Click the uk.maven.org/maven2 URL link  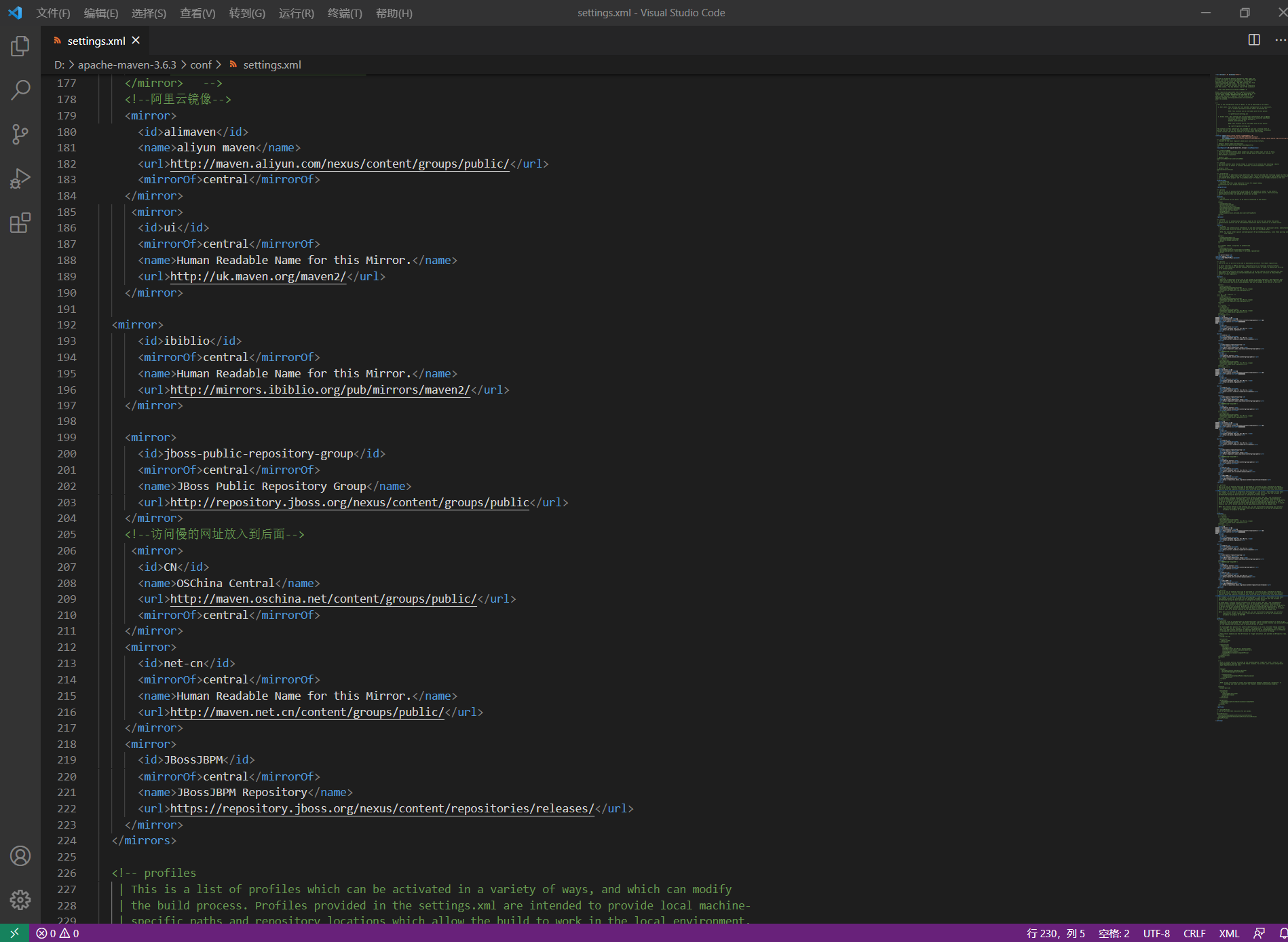coord(258,276)
